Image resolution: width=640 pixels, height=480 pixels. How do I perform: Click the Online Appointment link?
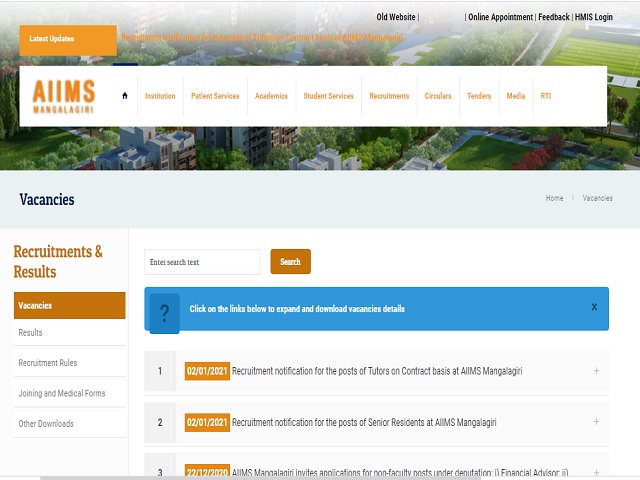[x=500, y=17]
